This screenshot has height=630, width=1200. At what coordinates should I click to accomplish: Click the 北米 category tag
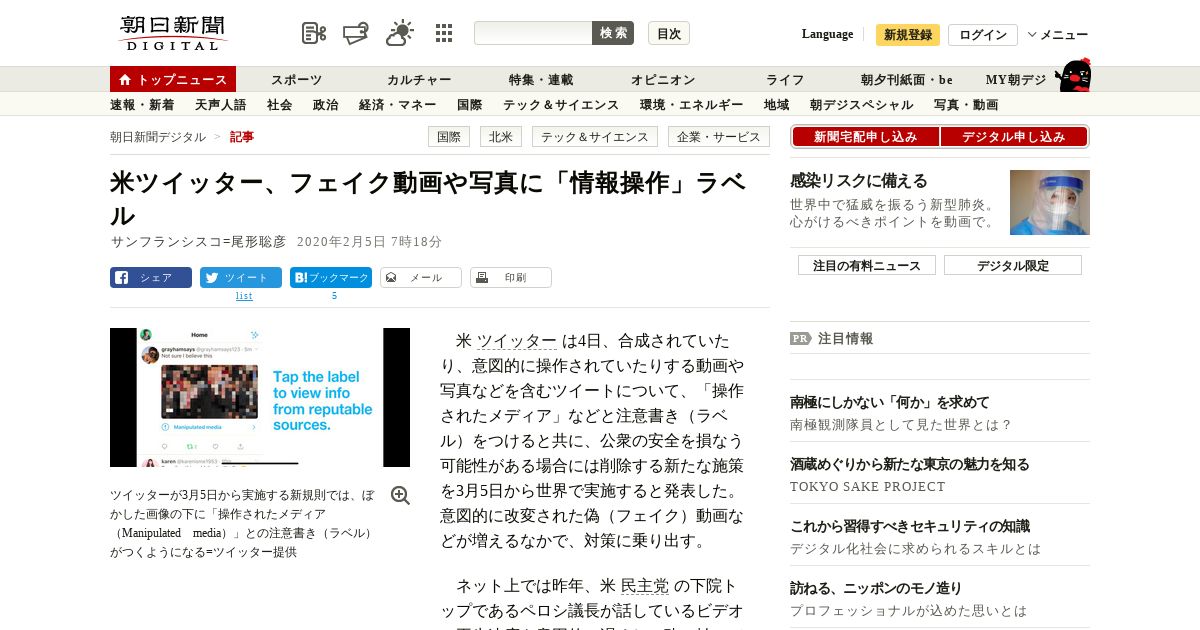coord(501,137)
